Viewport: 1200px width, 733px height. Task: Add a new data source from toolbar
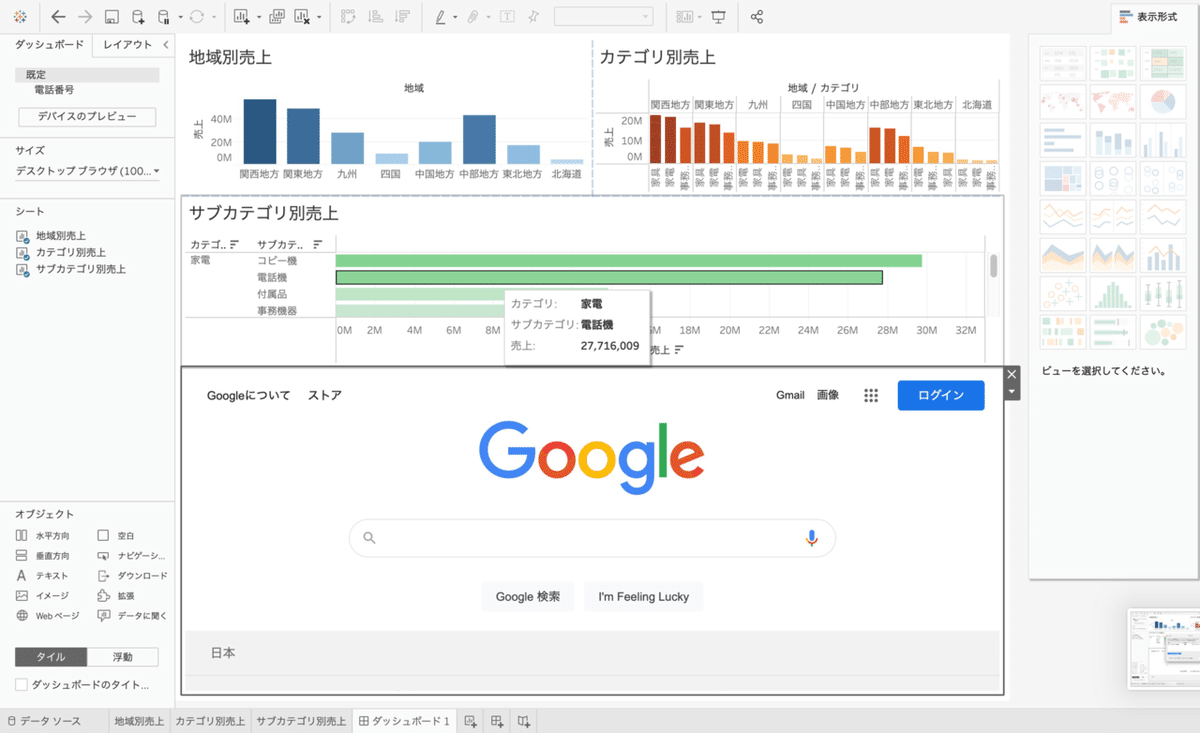(x=138, y=17)
